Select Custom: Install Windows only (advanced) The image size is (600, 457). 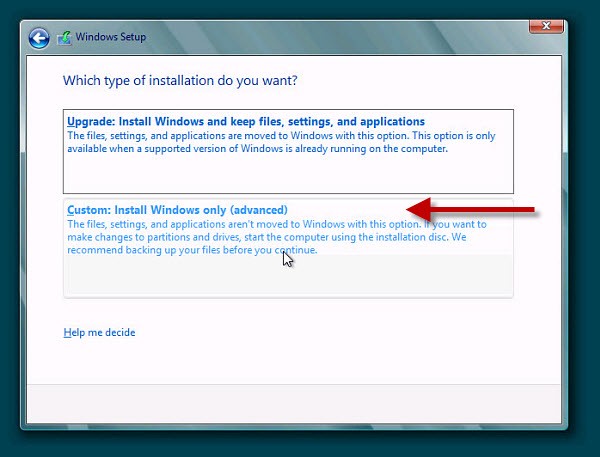point(177,210)
